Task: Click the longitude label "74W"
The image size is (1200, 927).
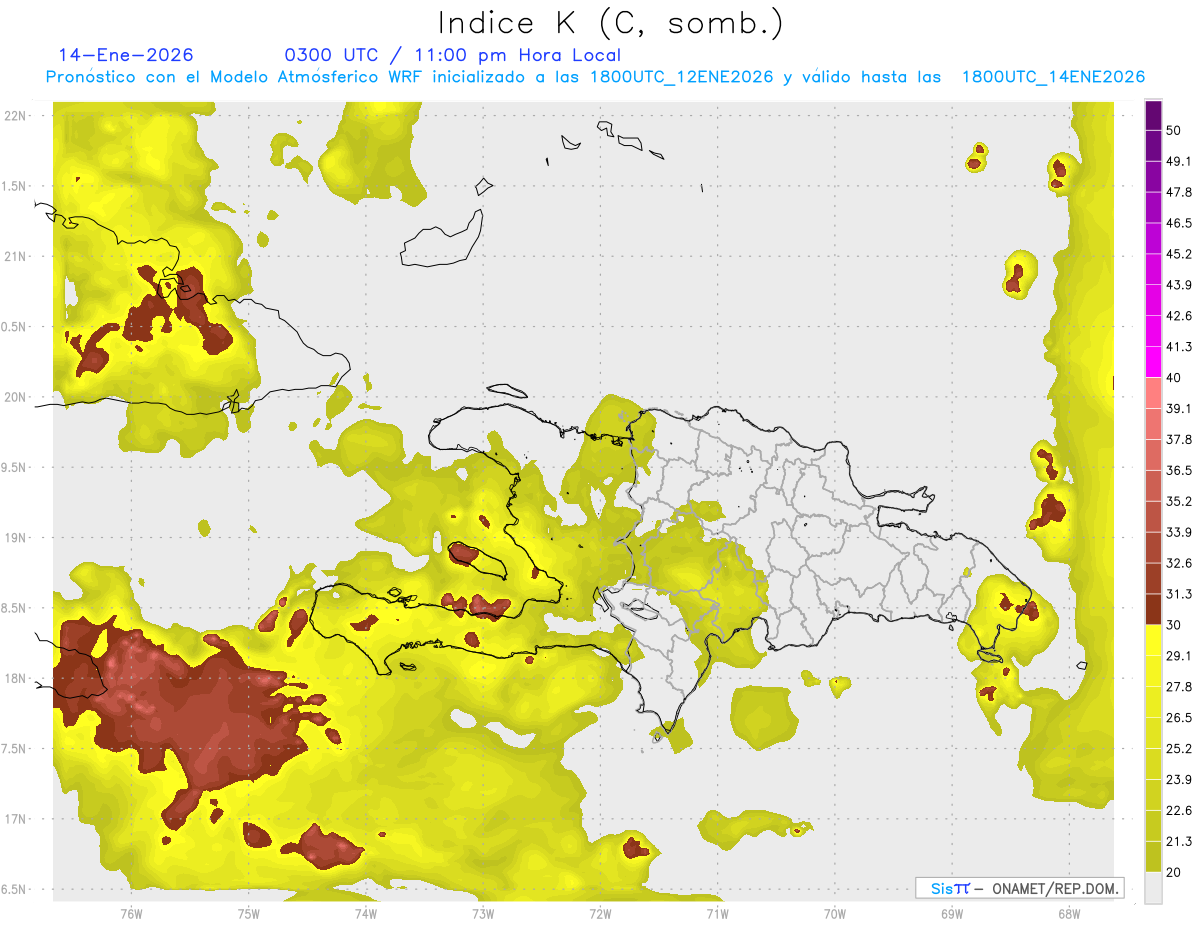Action: [365, 914]
